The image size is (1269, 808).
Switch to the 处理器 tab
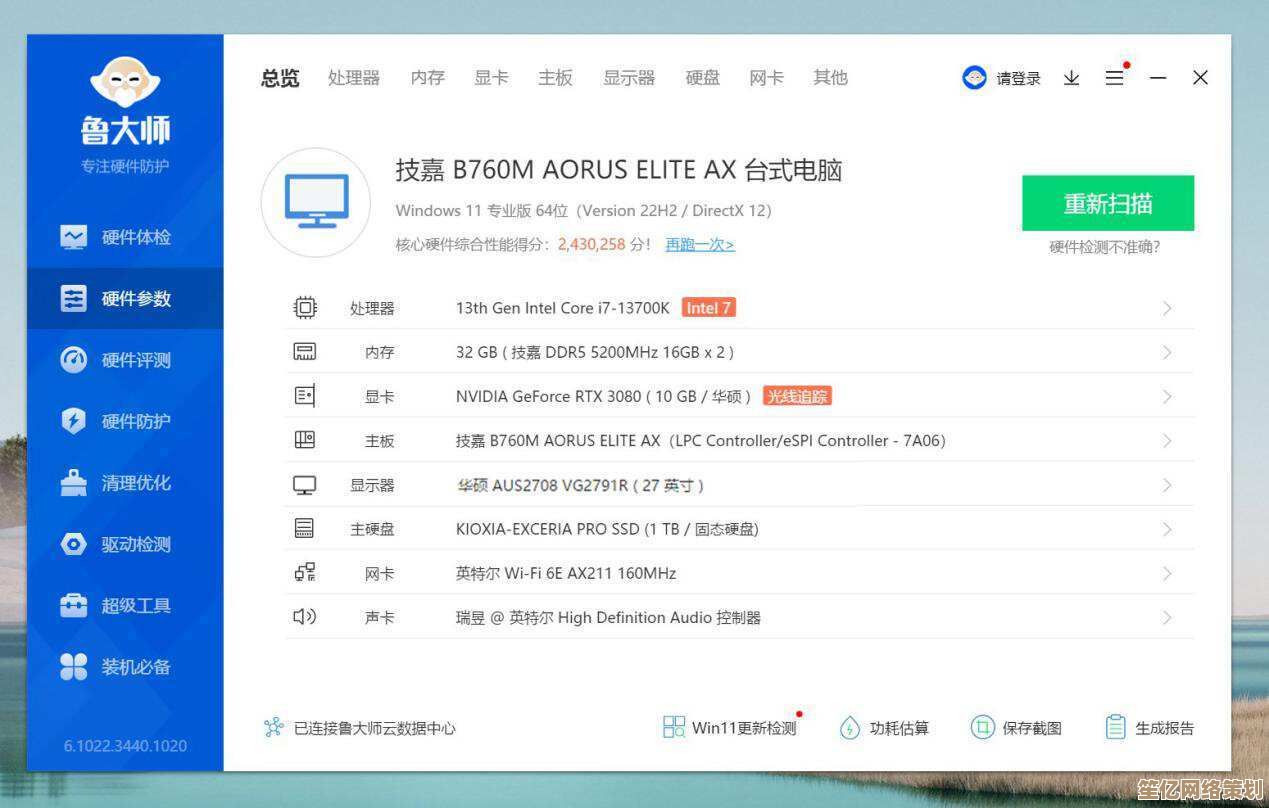[354, 78]
